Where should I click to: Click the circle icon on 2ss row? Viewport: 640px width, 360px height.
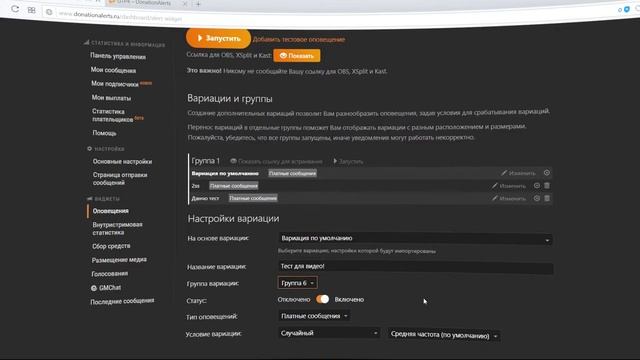pyautogui.click(x=537, y=186)
